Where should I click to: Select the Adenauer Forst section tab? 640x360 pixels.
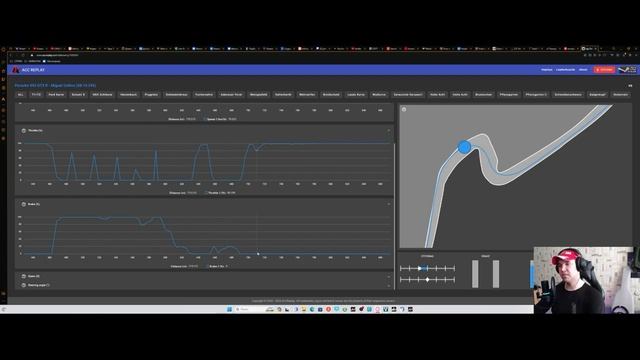pyautogui.click(x=231, y=94)
